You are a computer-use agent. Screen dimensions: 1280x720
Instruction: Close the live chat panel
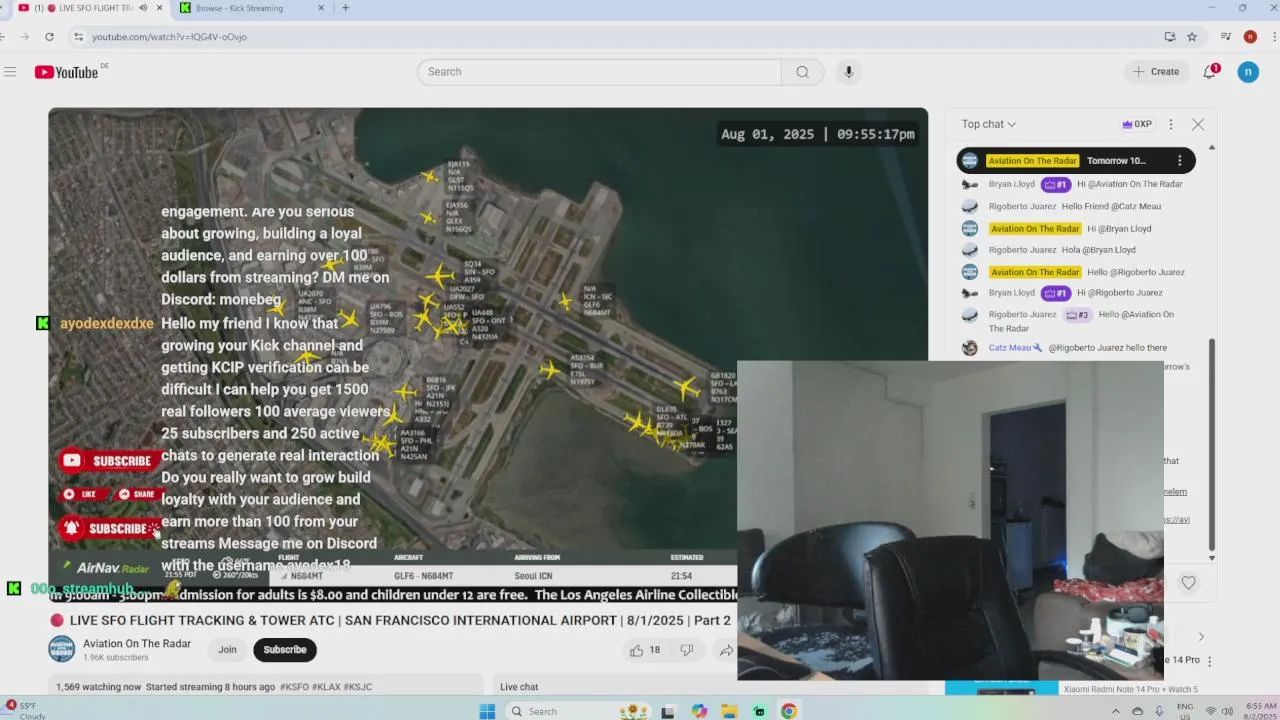(x=1198, y=125)
